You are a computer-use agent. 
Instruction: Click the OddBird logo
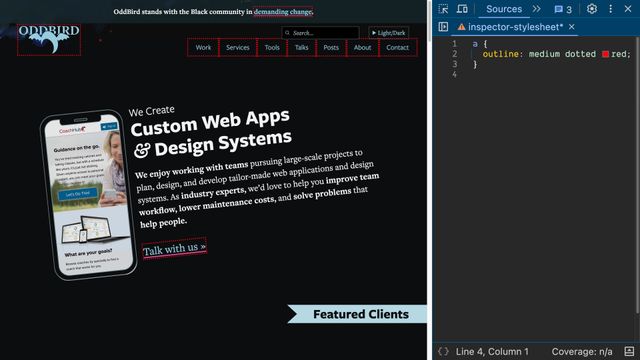(x=49, y=40)
